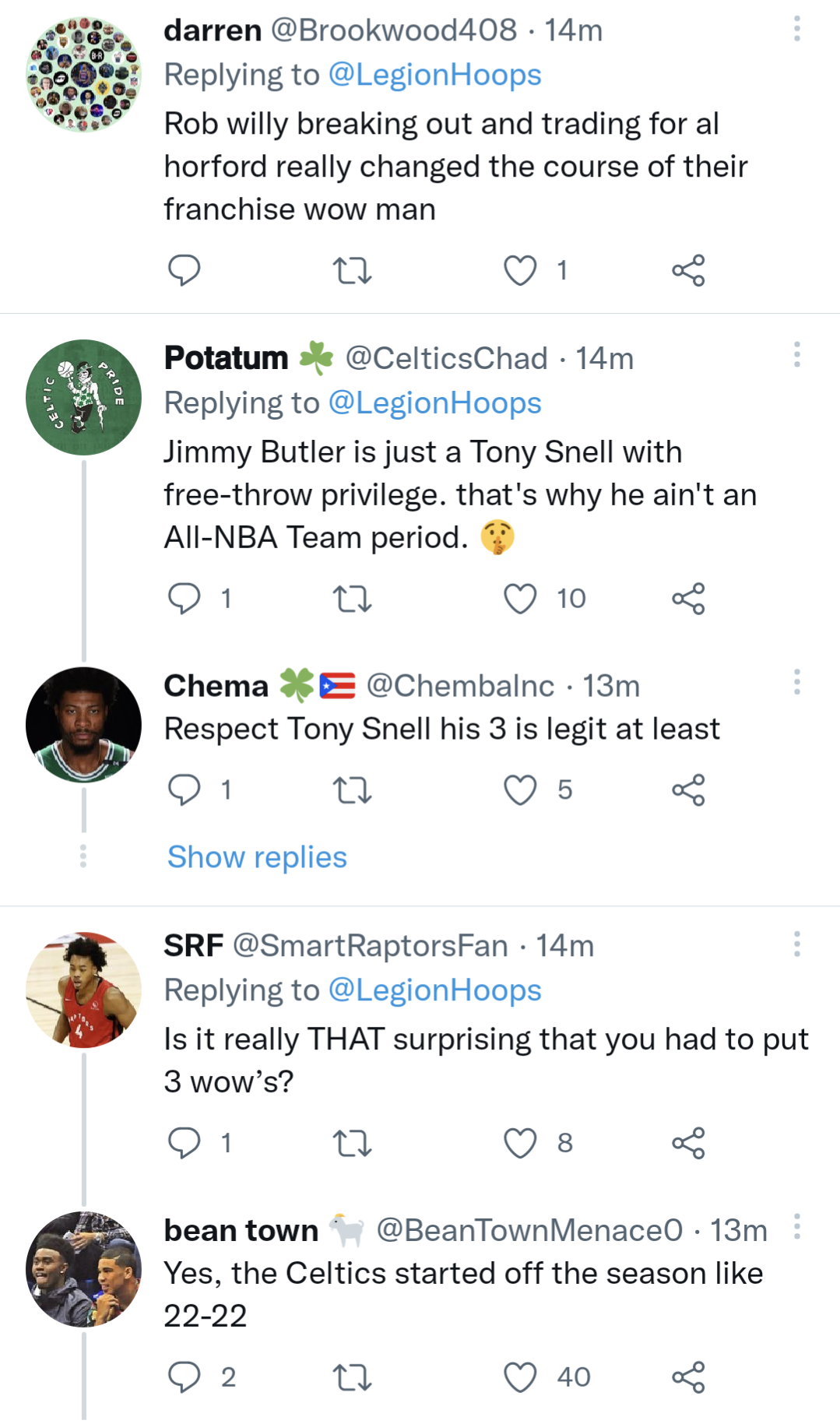Open SRF's Raptors player avatar
Screen dimensions: 840x1424
click(x=83, y=990)
